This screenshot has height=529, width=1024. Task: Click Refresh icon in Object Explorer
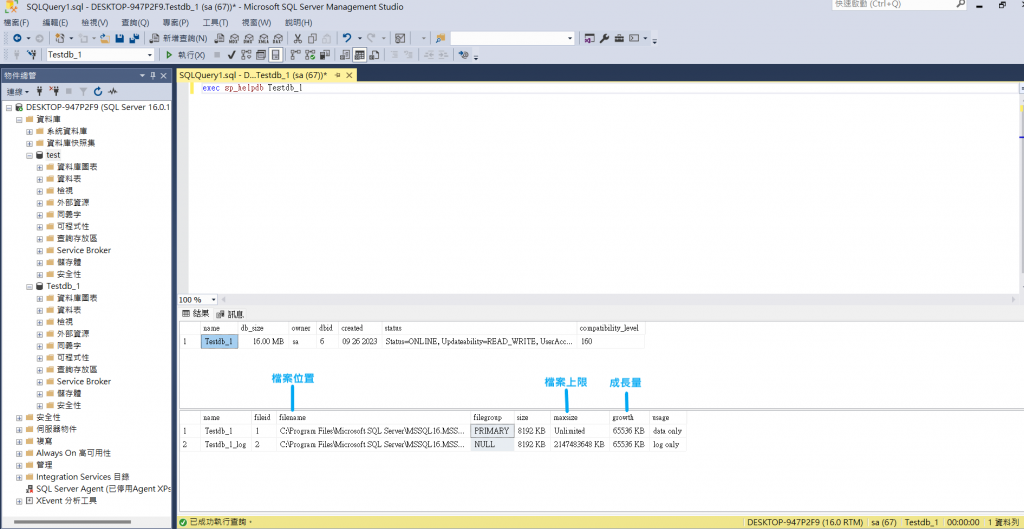coord(98,91)
